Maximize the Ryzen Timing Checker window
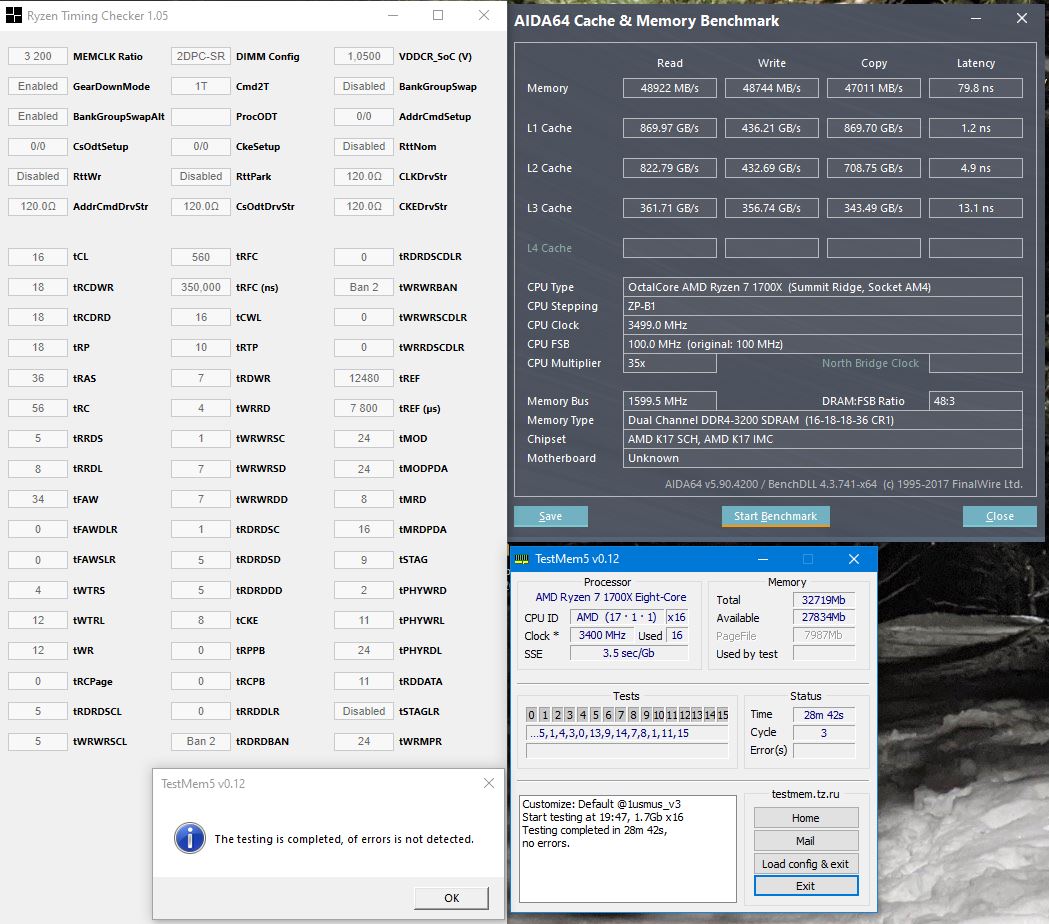 coord(438,15)
